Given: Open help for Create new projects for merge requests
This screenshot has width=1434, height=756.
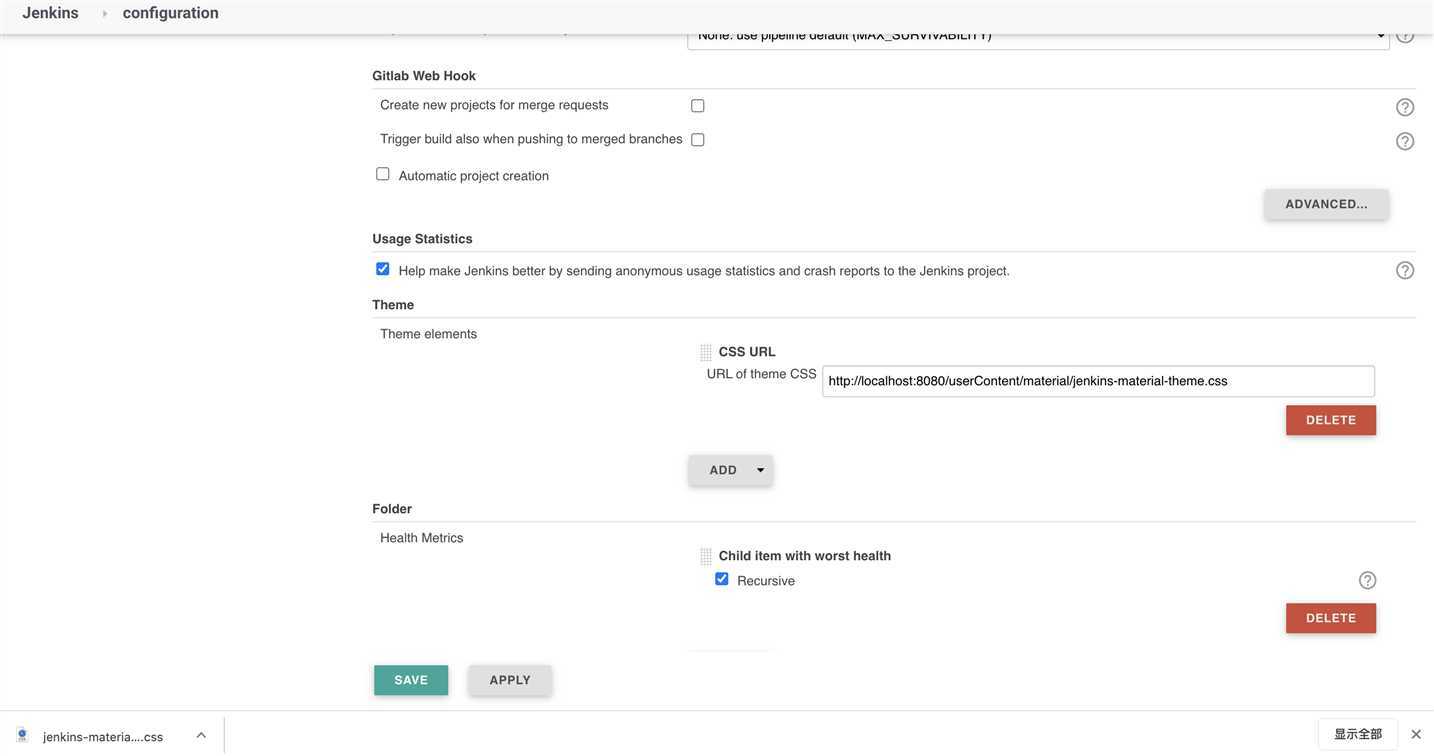Looking at the screenshot, I should point(1405,107).
